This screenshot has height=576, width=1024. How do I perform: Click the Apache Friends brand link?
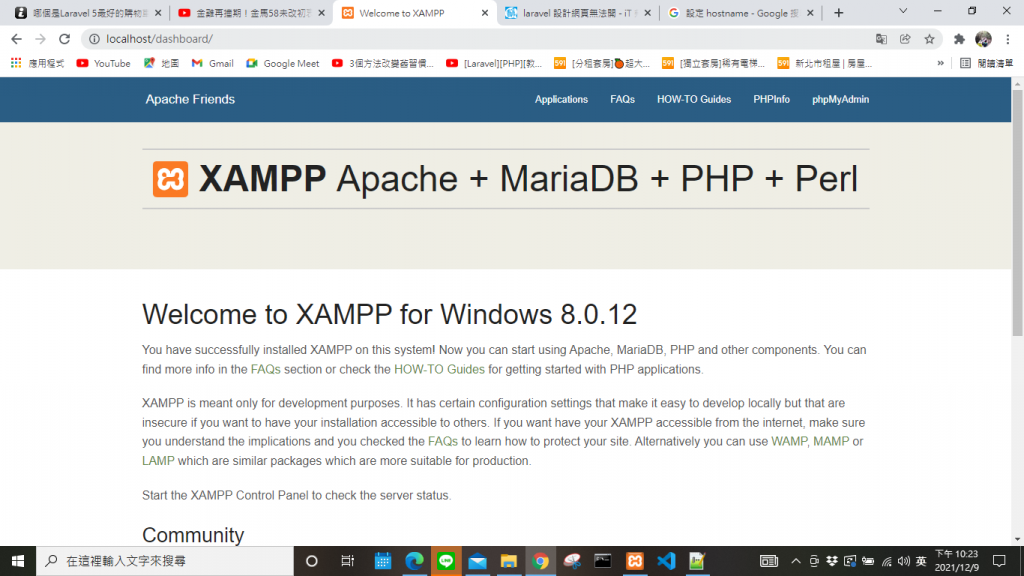[x=190, y=99]
